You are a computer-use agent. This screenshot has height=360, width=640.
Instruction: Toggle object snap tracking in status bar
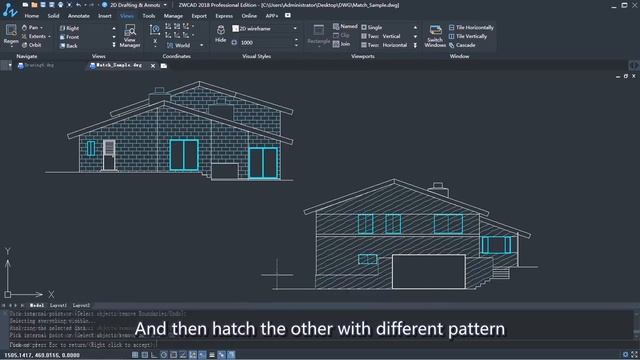[x=183, y=355]
